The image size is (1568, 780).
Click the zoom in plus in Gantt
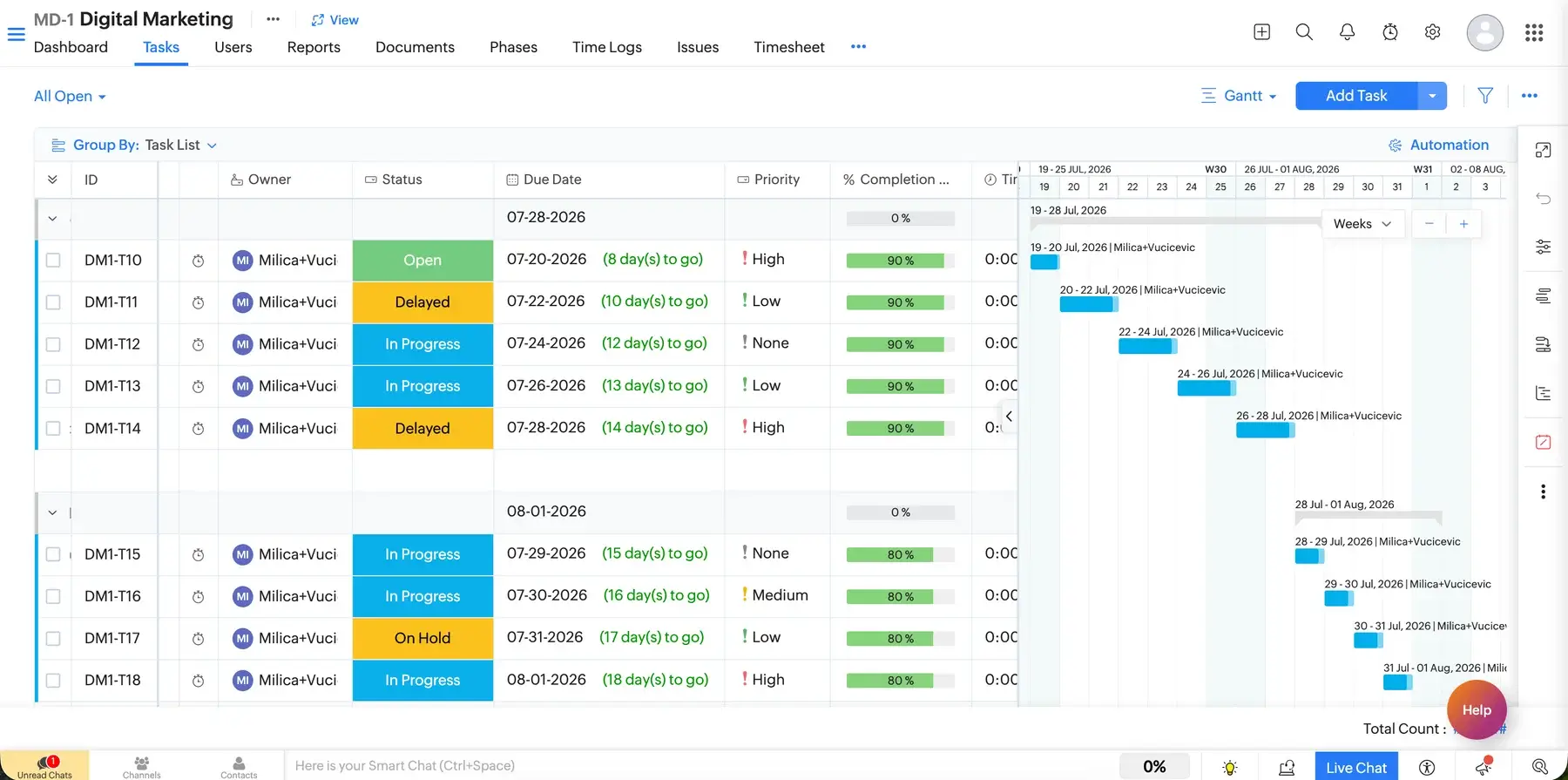1463,224
